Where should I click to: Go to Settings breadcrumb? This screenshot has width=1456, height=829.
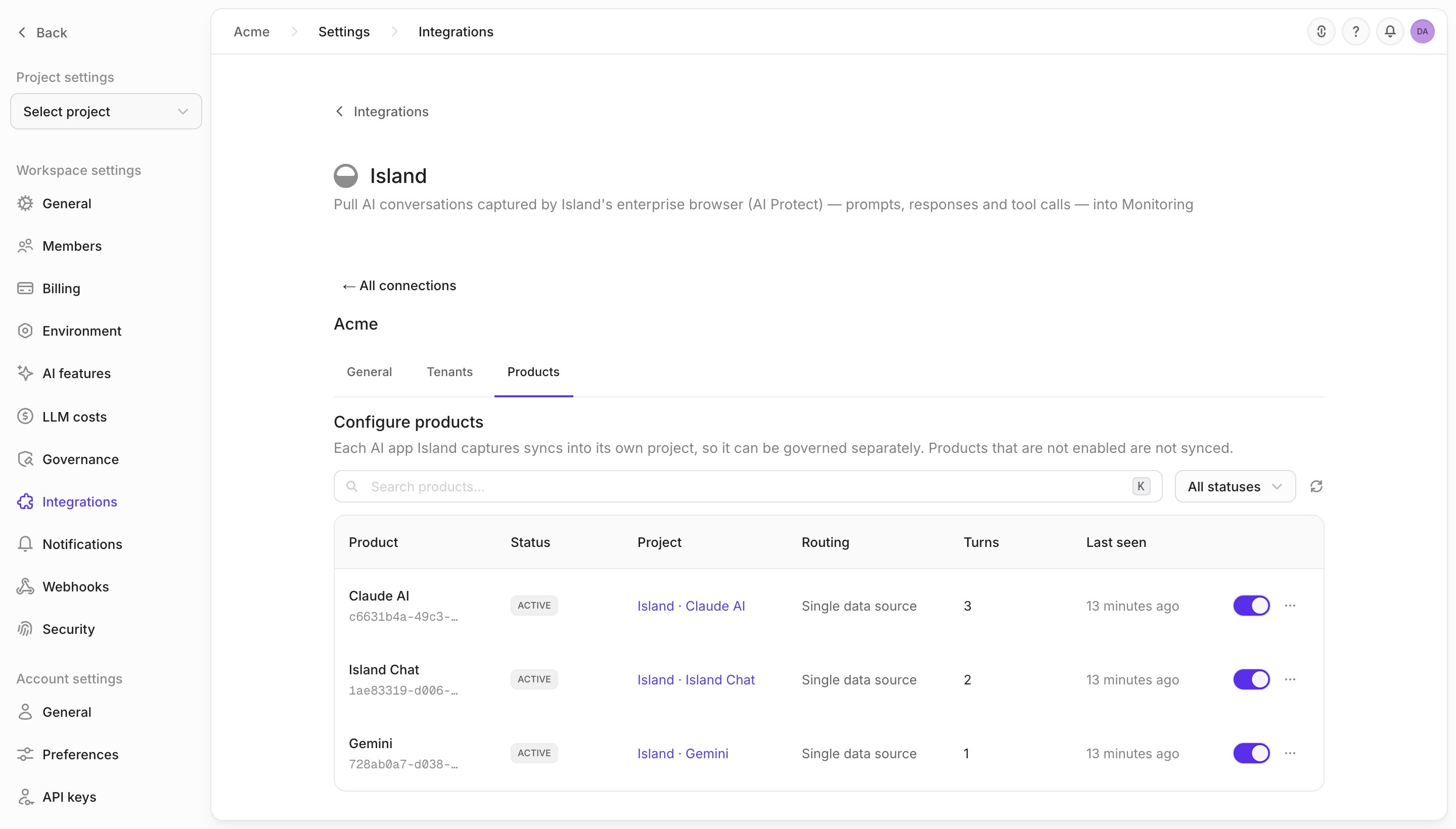pyautogui.click(x=344, y=31)
